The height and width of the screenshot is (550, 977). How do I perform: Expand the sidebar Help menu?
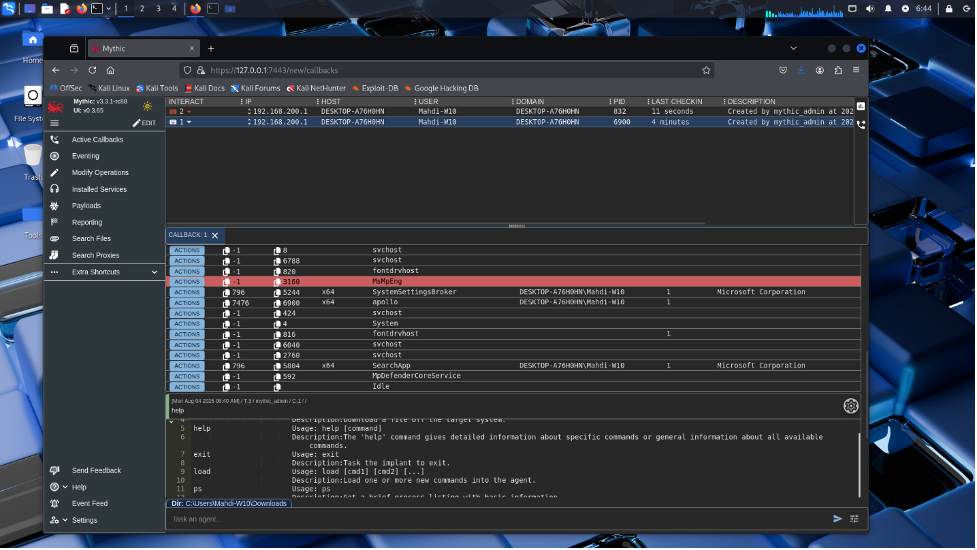coord(65,488)
